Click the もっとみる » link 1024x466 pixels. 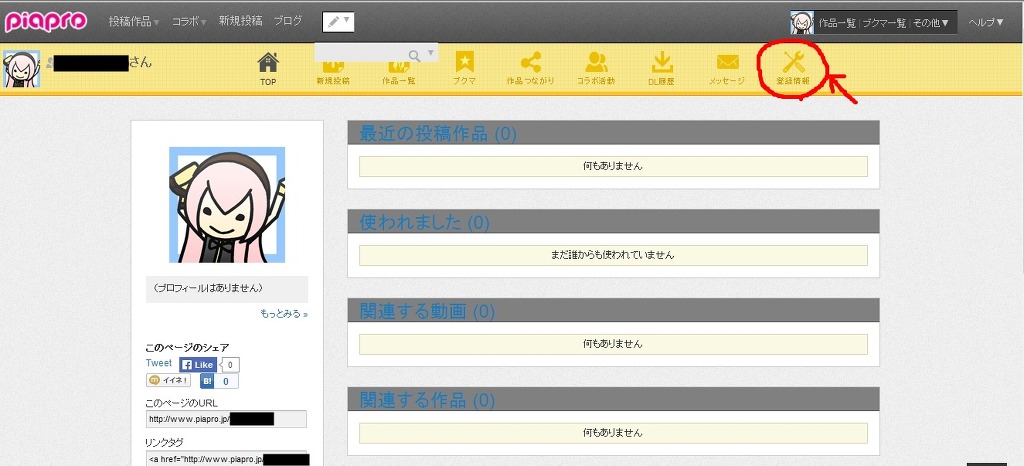pos(284,314)
